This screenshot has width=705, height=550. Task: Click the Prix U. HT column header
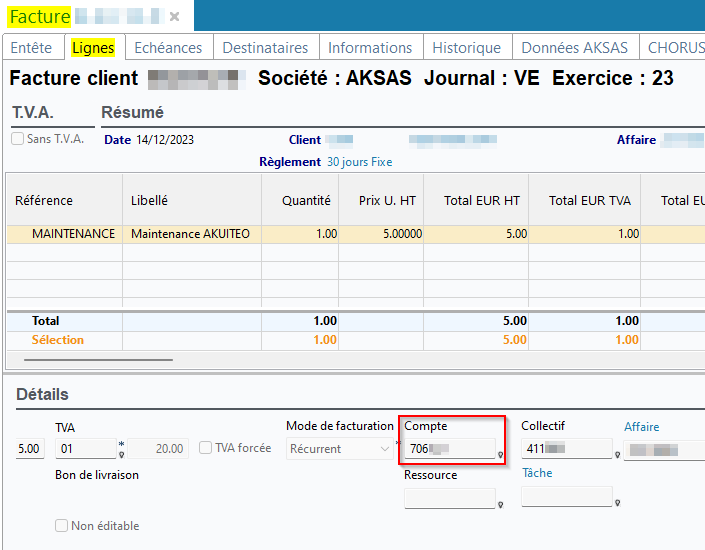coord(381,200)
